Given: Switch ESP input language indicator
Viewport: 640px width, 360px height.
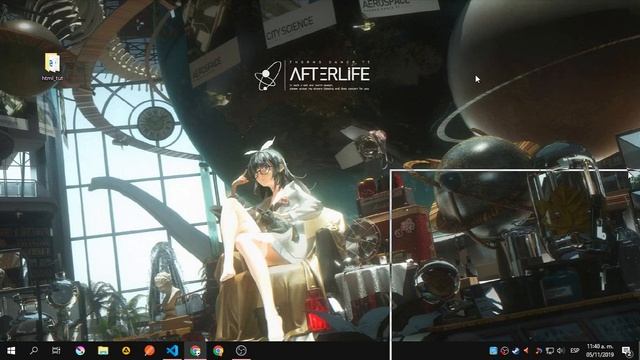Looking at the screenshot, I should (575, 351).
